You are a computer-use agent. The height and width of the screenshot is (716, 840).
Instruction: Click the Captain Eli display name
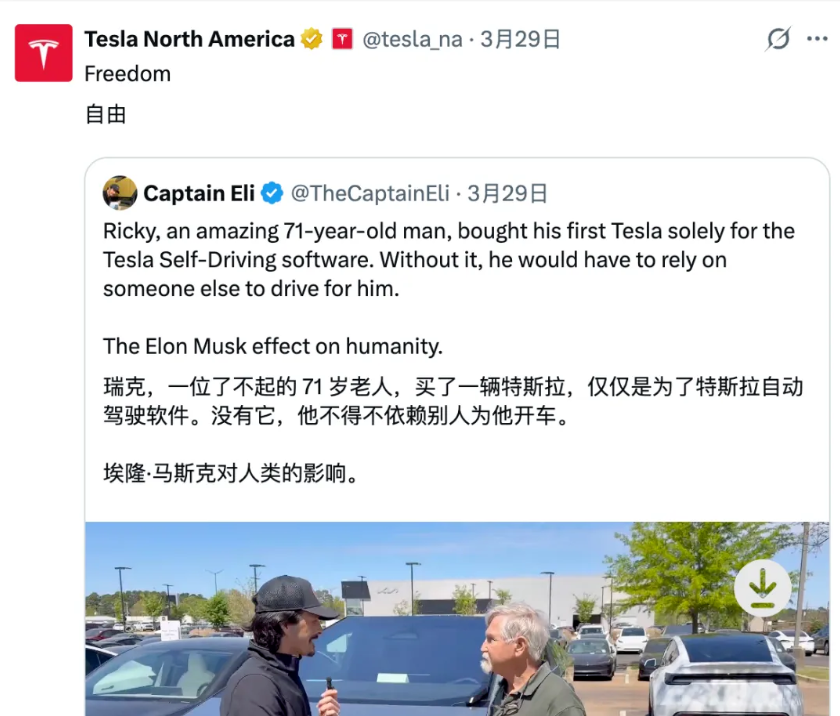200,193
